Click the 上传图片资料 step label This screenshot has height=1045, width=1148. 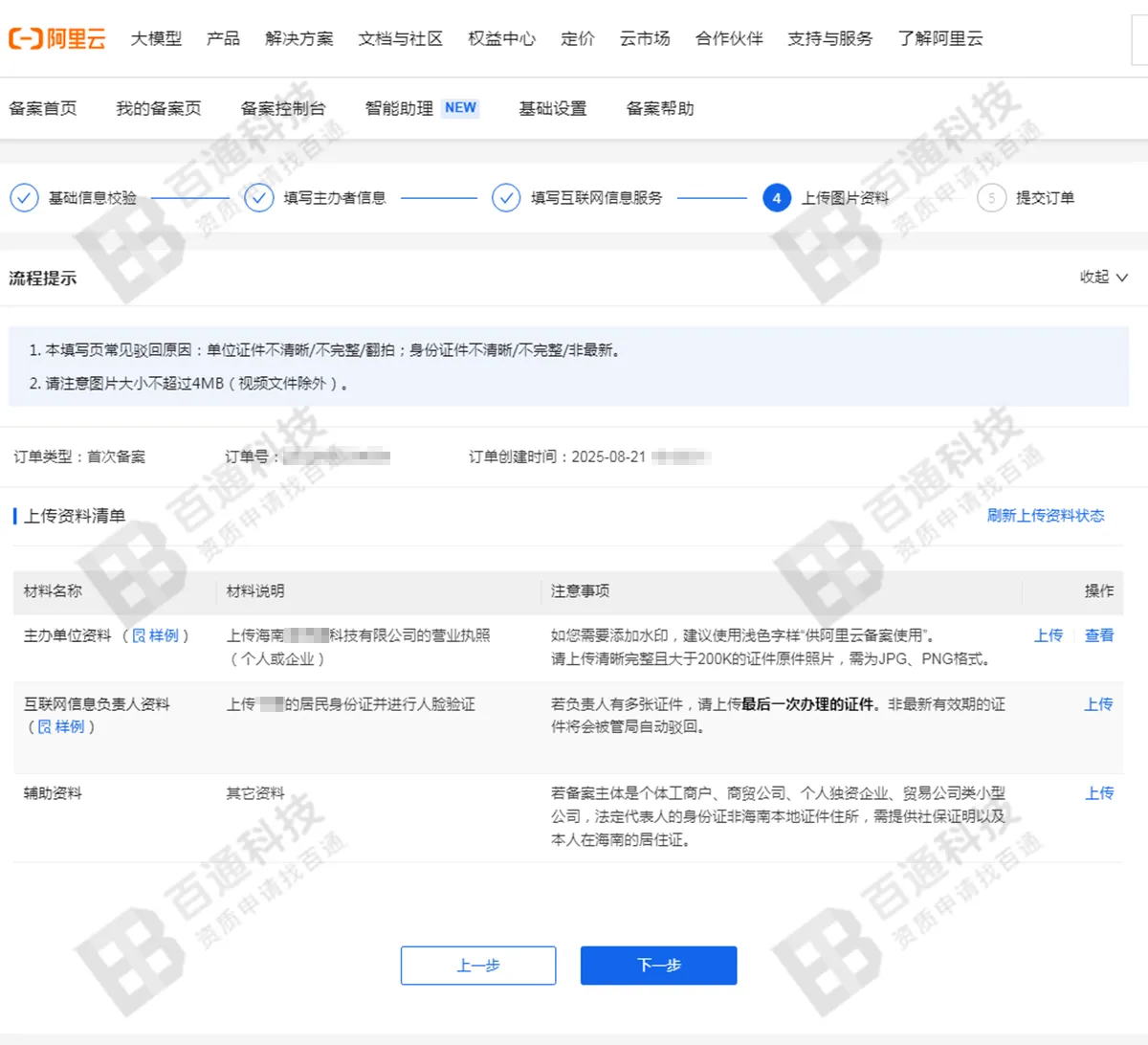pyautogui.click(x=846, y=198)
